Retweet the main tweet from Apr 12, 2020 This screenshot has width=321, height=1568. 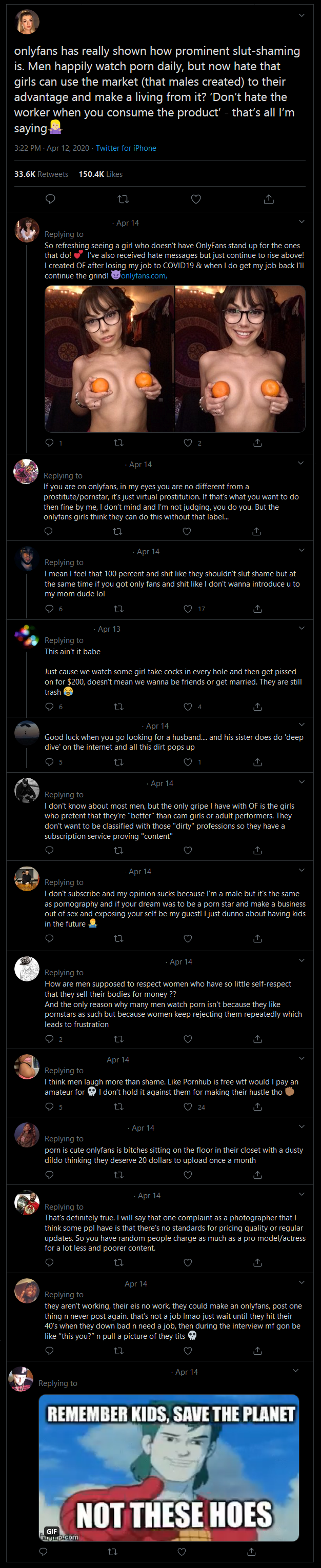pos(123,199)
